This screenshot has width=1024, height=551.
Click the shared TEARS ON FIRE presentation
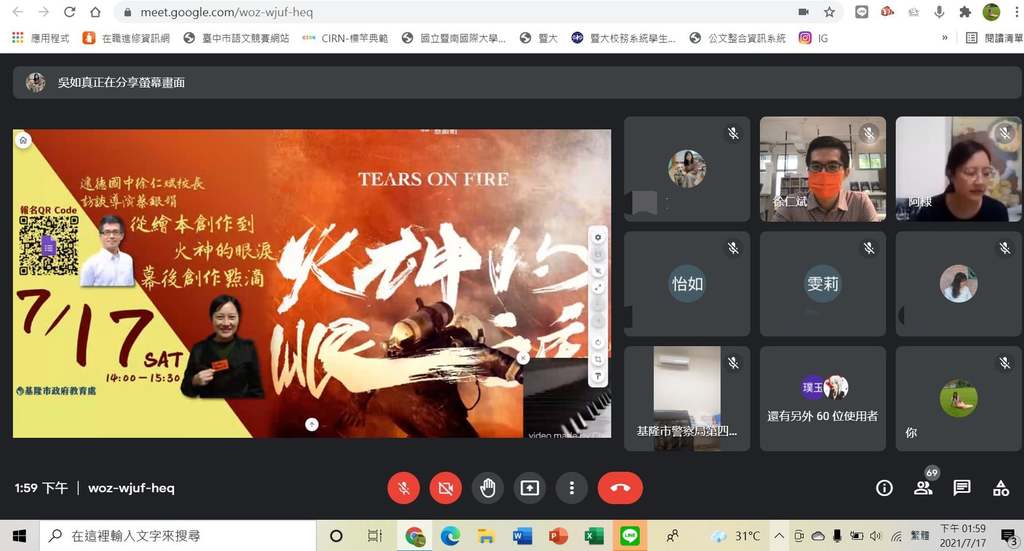pyautogui.click(x=312, y=283)
